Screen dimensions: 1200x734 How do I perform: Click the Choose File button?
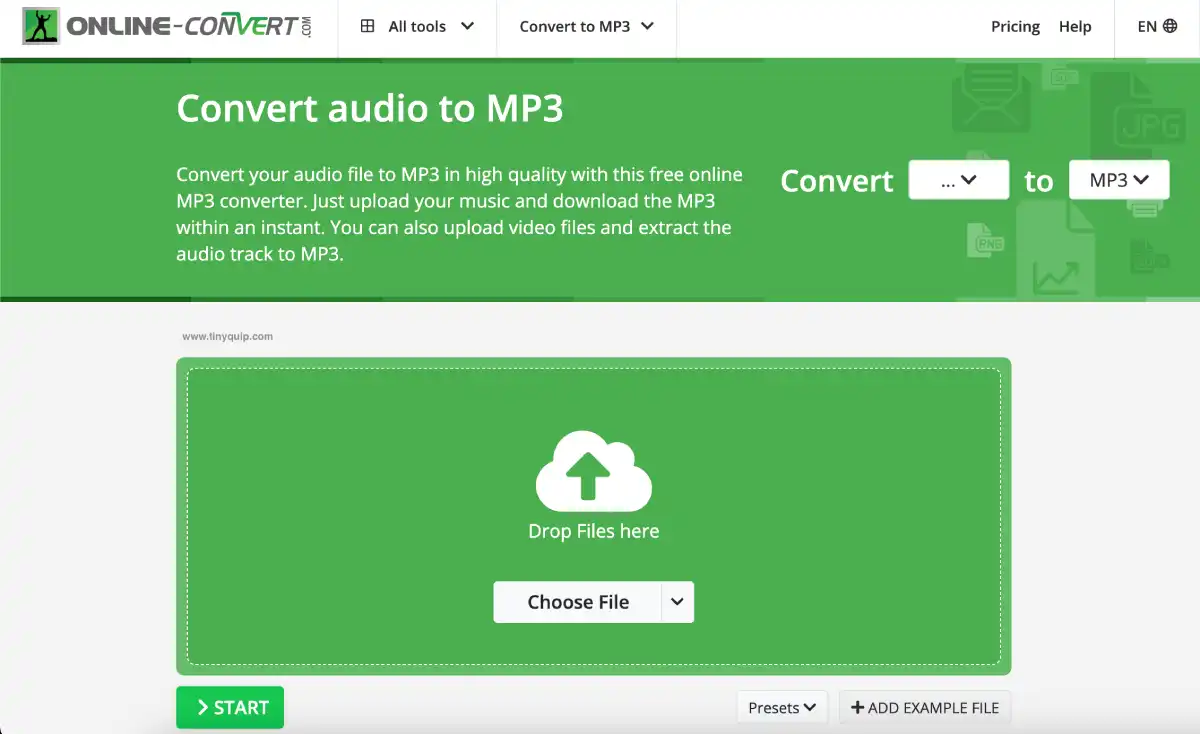[578, 602]
